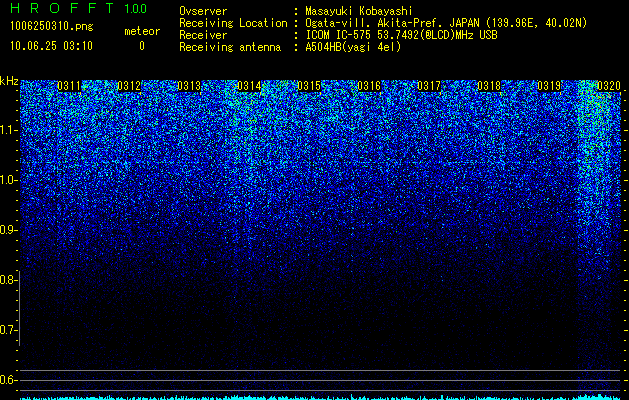Click the Ogata-vill. Akita-Pref. JAPAN location text
629x400 pixels.
click(x=446, y=23)
